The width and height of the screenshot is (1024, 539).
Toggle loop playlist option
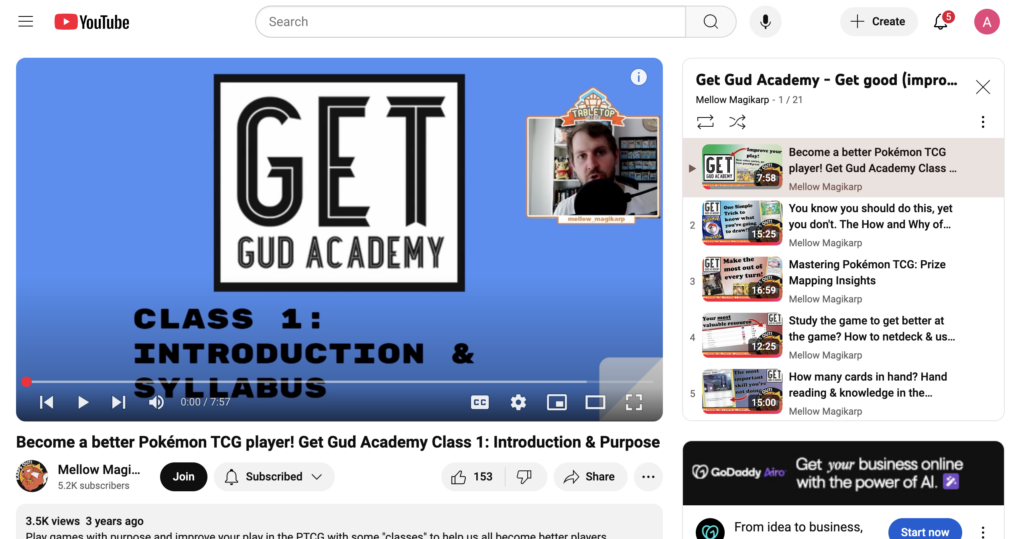pyautogui.click(x=705, y=122)
